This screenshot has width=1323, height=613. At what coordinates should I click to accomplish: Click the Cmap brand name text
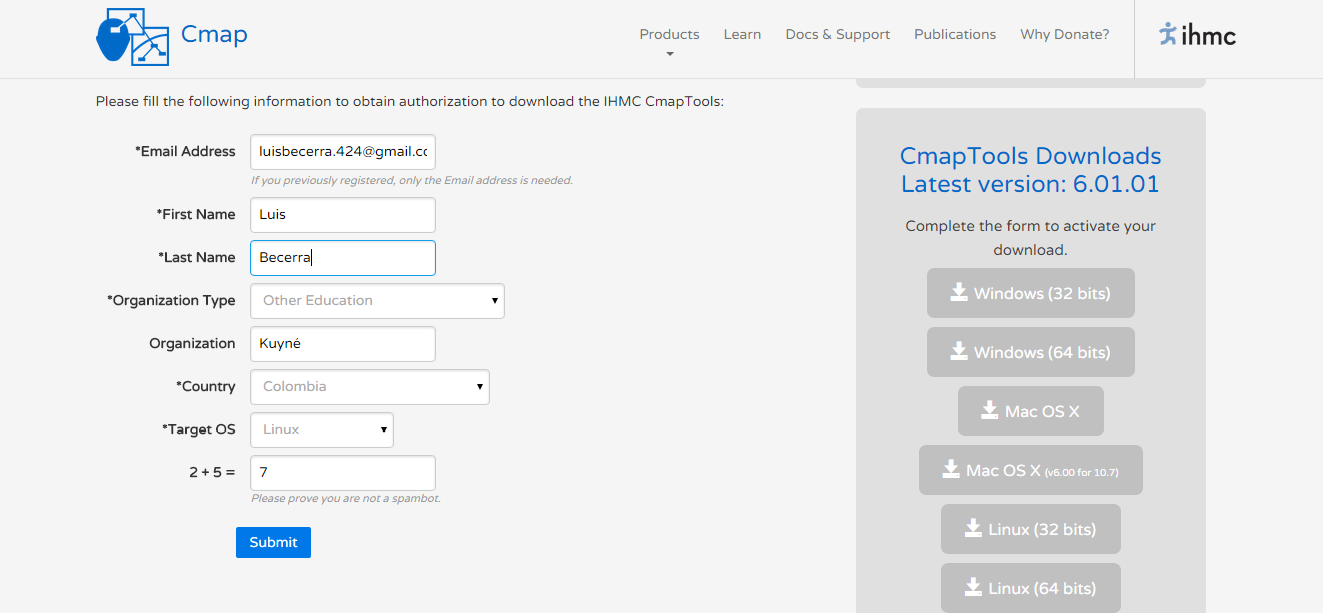coord(214,35)
